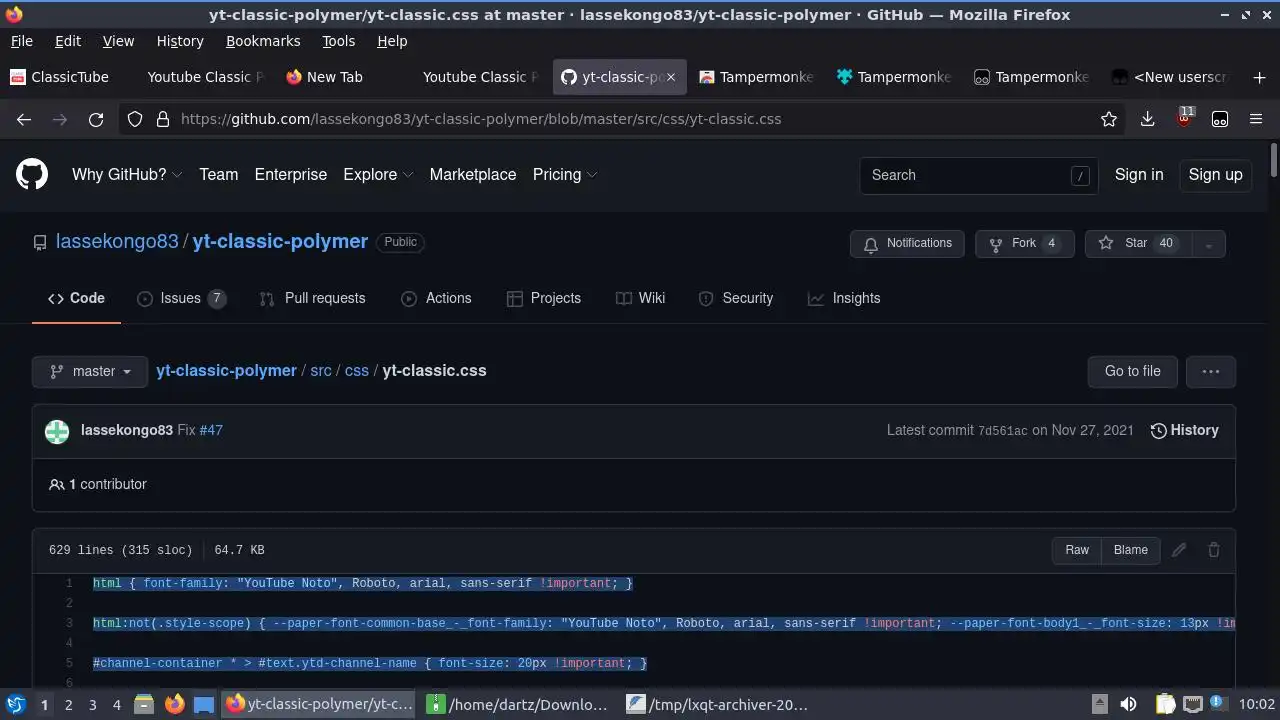
Task: Switch to virtual desktop 4
Action: coord(117,705)
